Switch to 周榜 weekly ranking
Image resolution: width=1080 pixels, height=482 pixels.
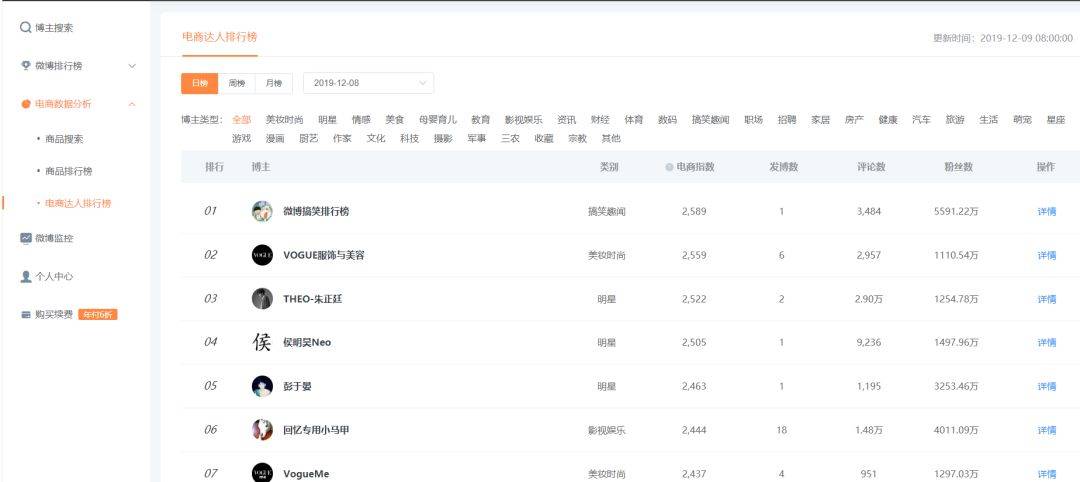(236, 83)
